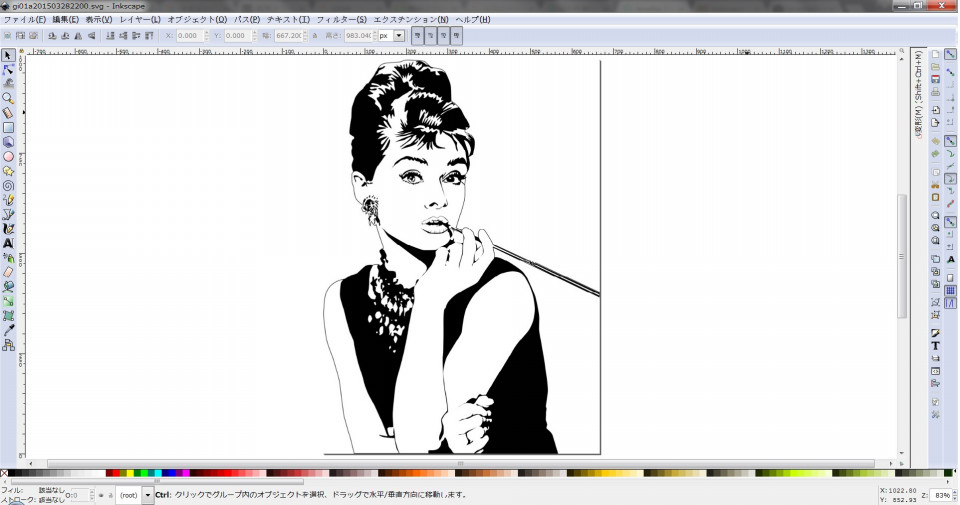Viewport: 960px width, 505px height.
Task: Click the canvas horizontal scrollbar
Action: [x=460, y=464]
